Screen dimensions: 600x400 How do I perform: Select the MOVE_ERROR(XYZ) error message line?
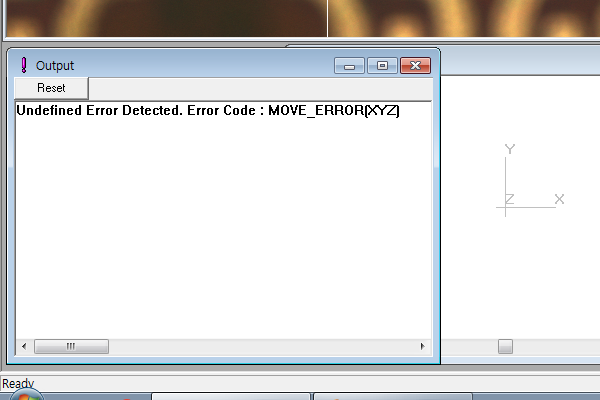coord(208,112)
